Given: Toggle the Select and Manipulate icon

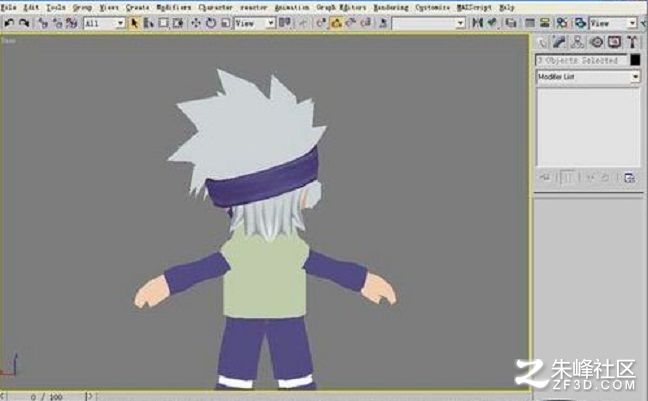Looking at the screenshot, I should tap(303, 23).
